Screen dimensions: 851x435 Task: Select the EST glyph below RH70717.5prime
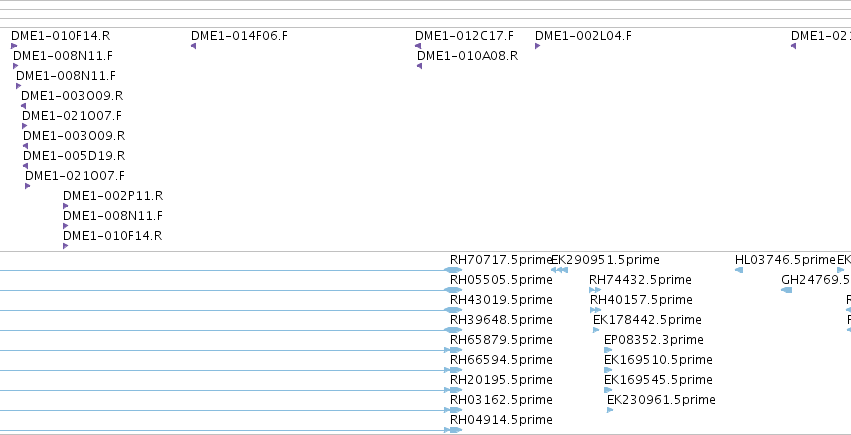pyautogui.click(x=453, y=270)
